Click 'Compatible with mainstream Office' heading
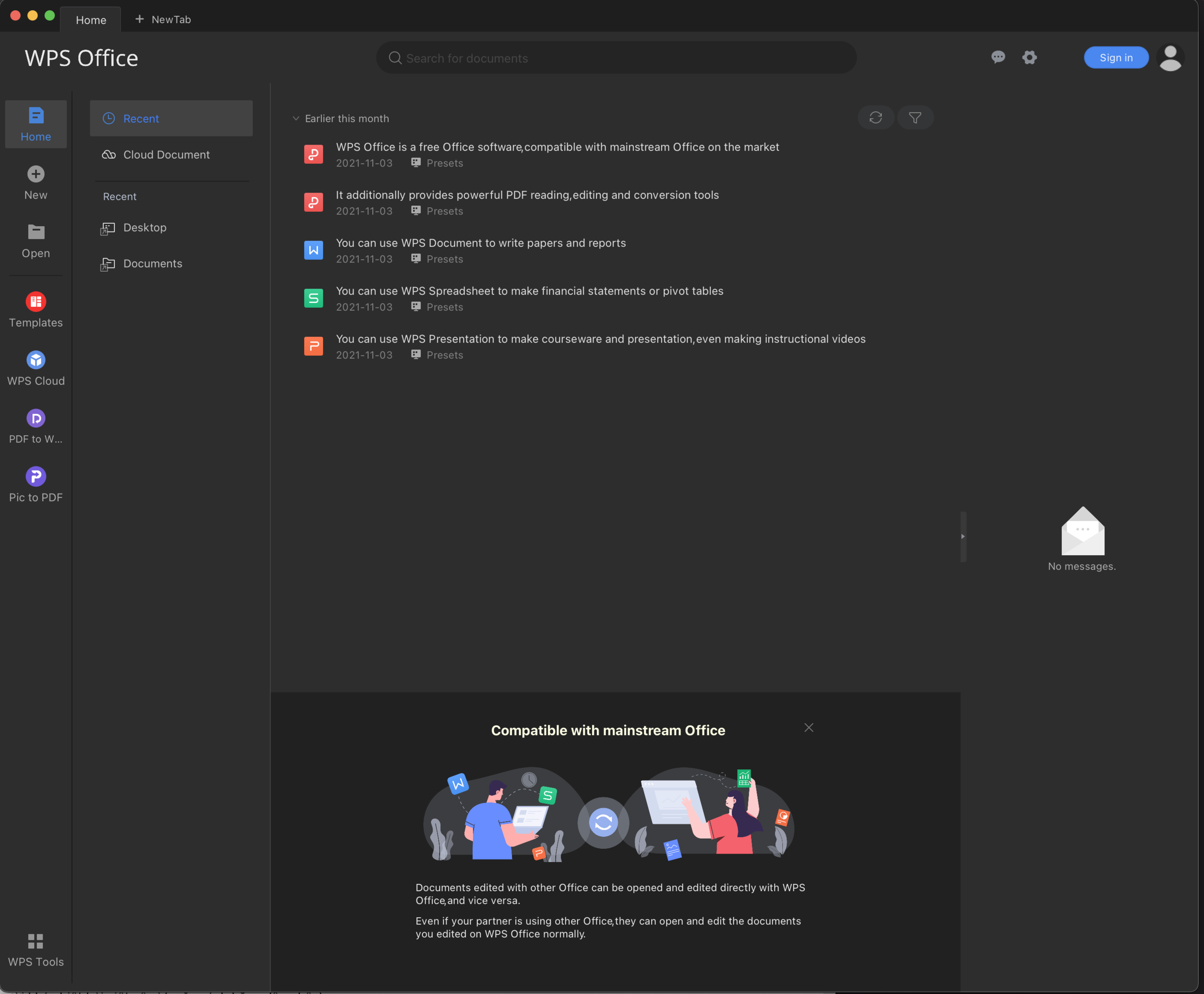Screen dimensions: 1204x994 point(608,730)
